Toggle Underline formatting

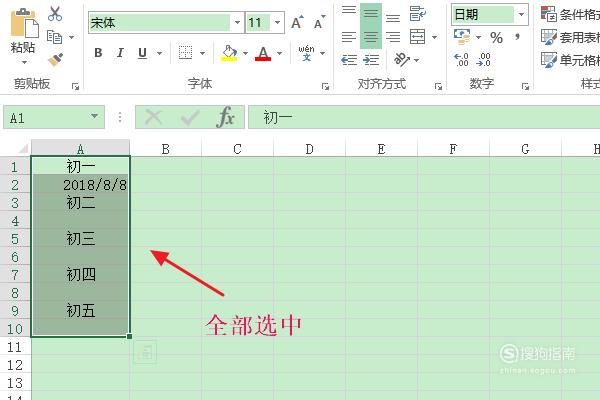(x=142, y=53)
